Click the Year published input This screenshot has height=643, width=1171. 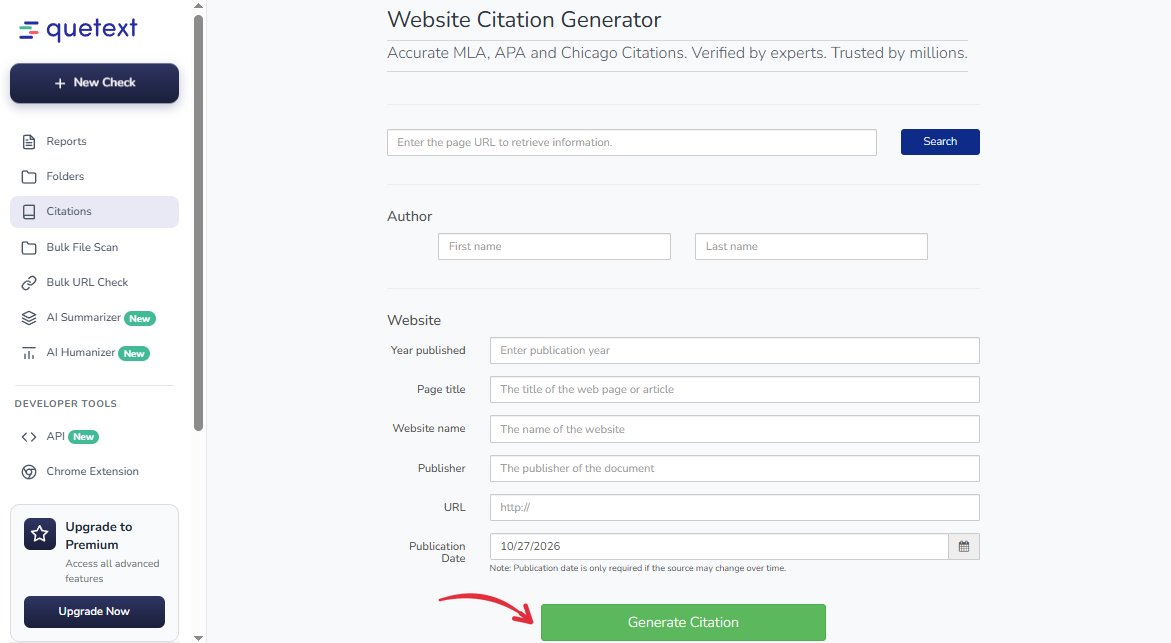[734, 350]
